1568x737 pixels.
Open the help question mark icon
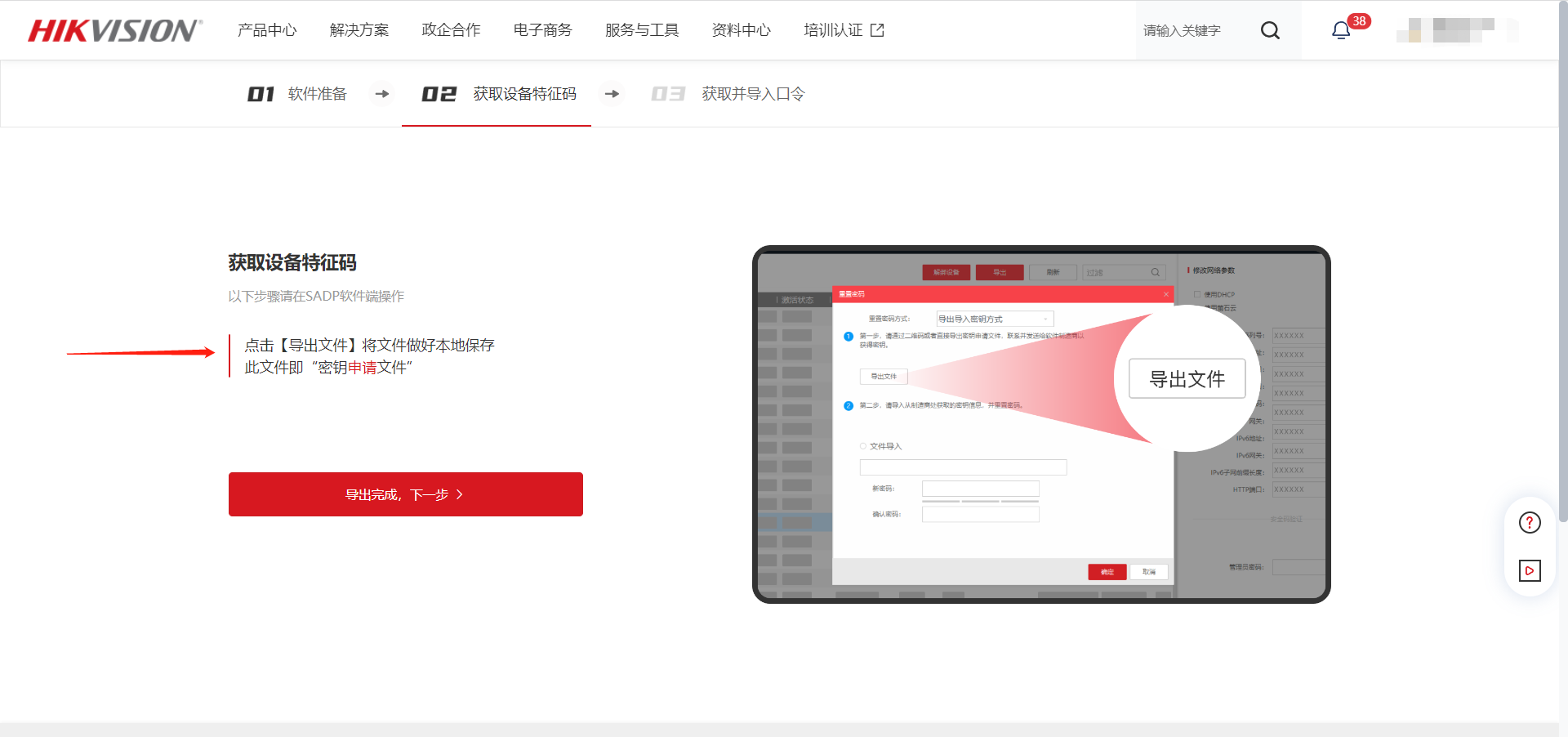coord(1530,523)
